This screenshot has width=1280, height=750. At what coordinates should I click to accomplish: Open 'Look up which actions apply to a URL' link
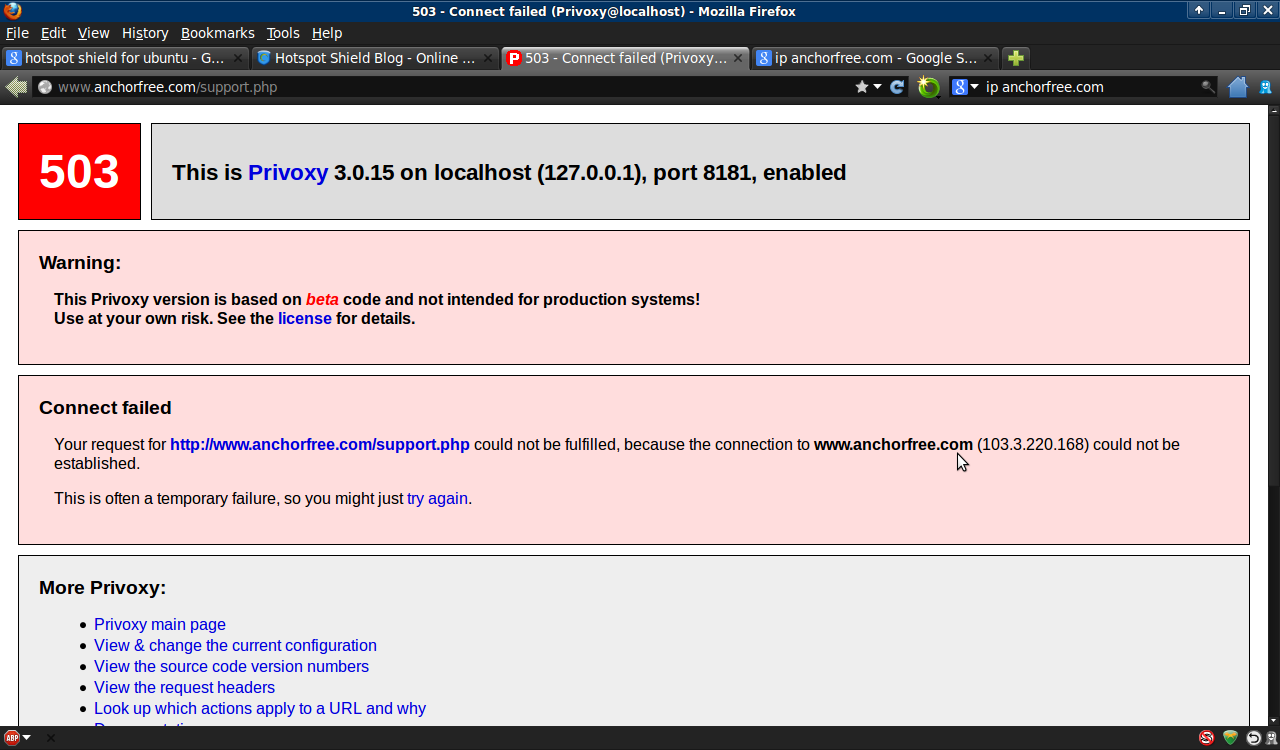coord(260,708)
